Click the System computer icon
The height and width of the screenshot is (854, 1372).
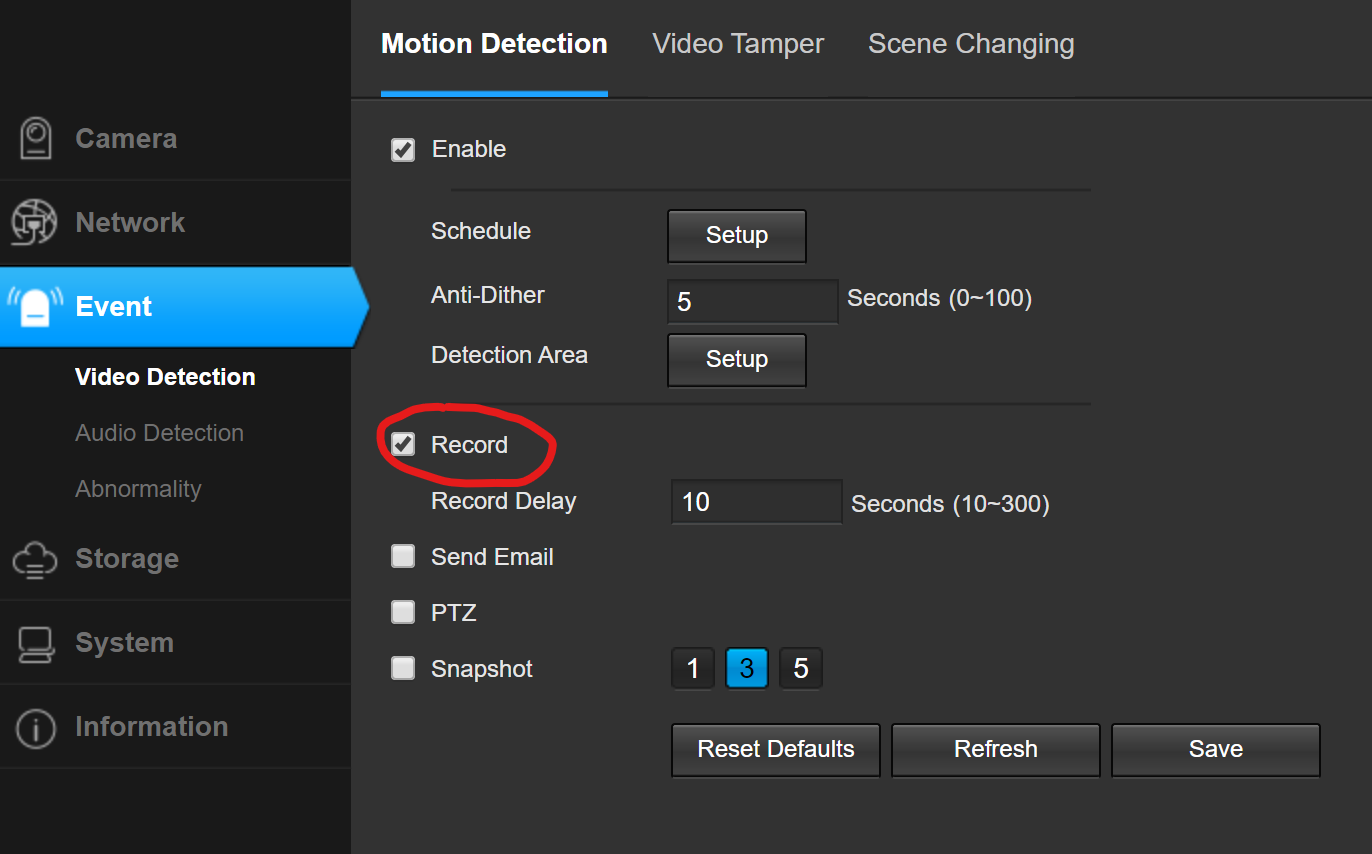coord(36,643)
